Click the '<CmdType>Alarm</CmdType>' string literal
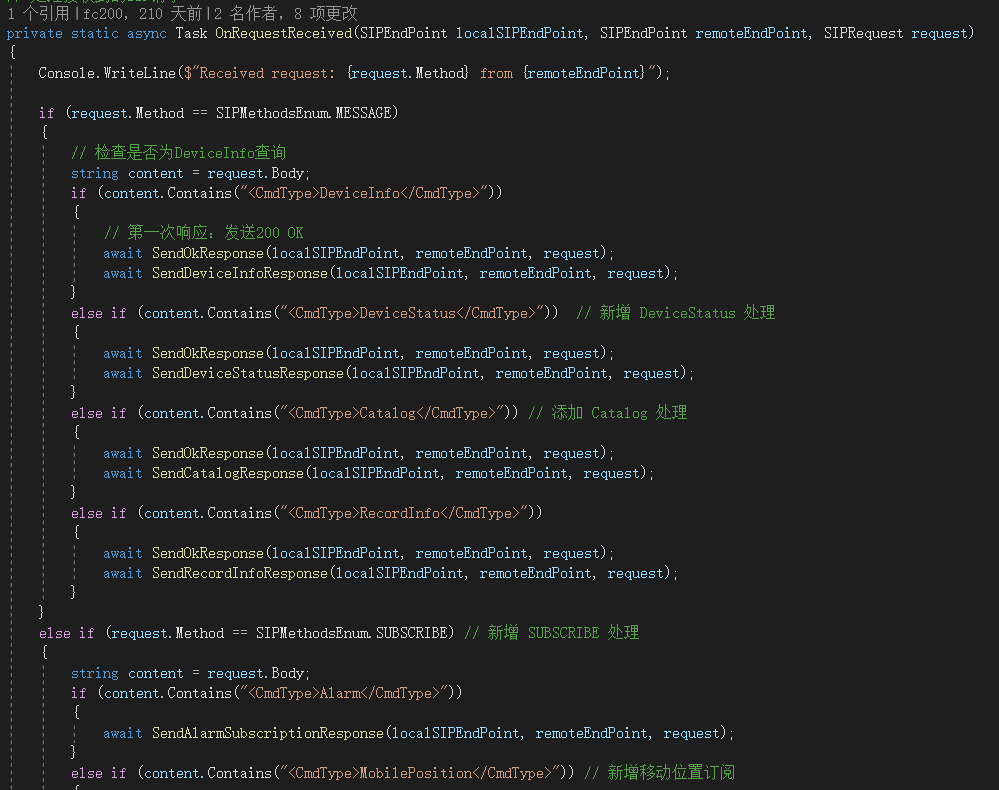This screenshot has height=790, width=999. pyautogui.click(x=344, y=693)
